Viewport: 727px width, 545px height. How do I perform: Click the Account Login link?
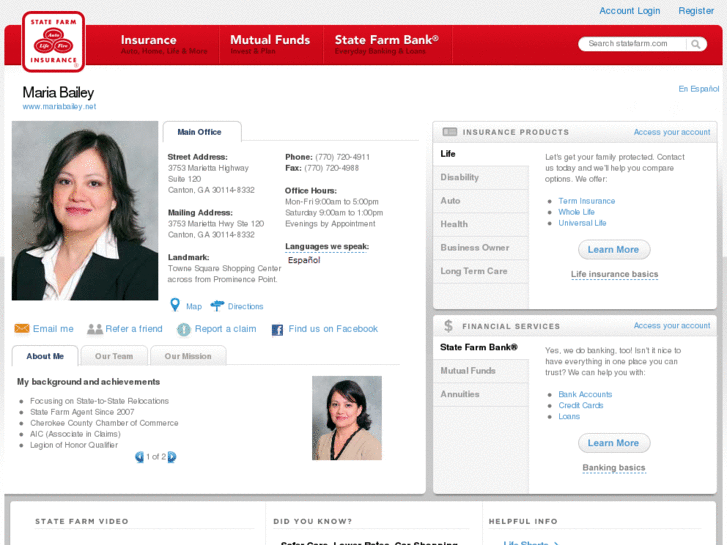[x=630, y=11]
